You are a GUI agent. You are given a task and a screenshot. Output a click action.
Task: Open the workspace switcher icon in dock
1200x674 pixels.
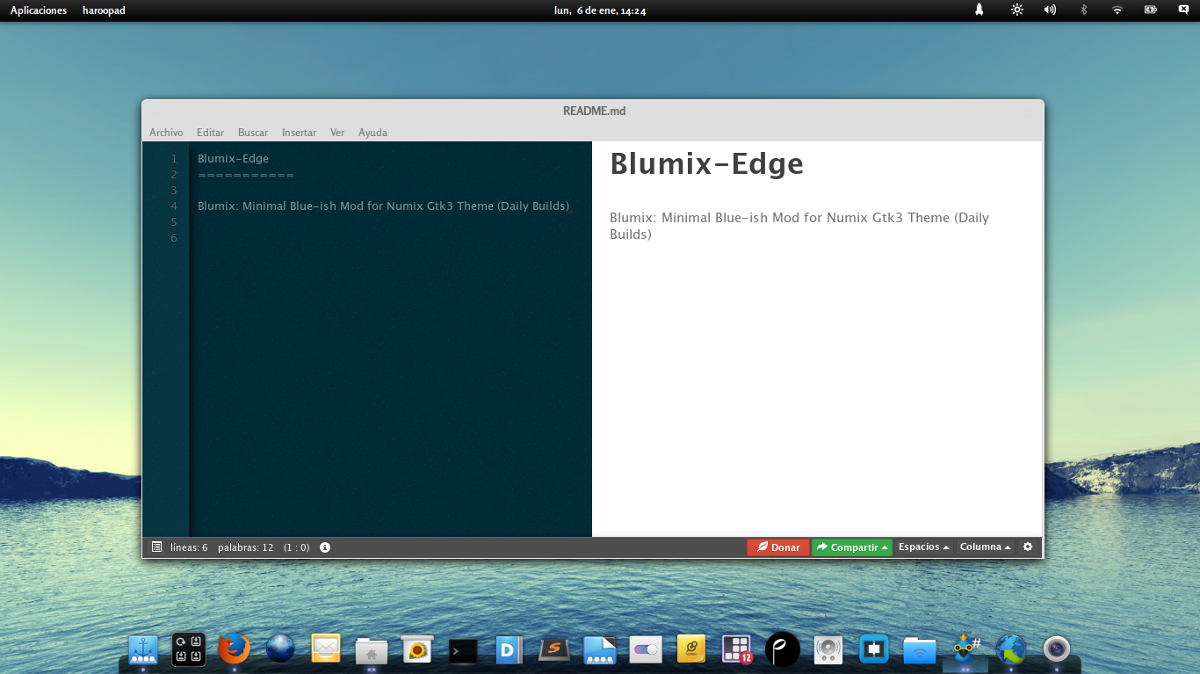coord(189,650)
